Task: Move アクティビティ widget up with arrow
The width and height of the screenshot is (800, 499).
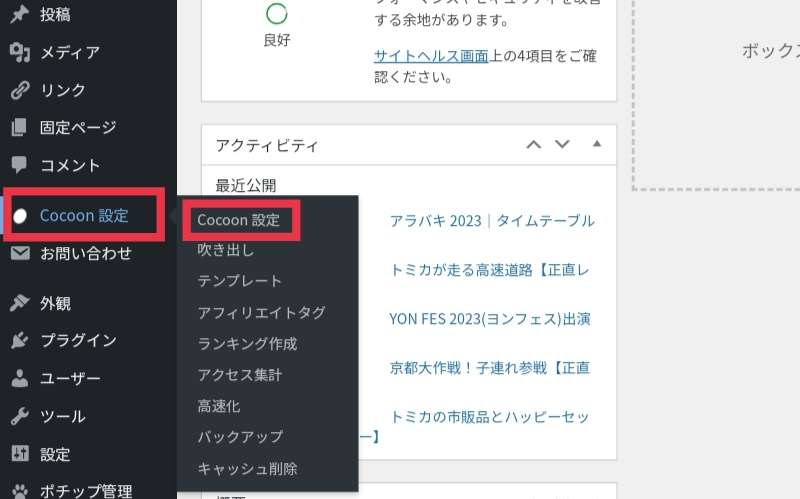Action: 534,144
